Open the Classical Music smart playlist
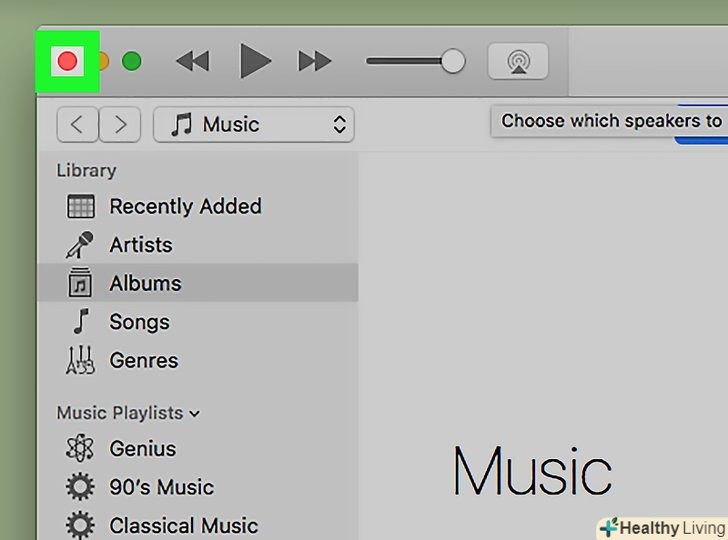 pyautogui.click(x=197, y=526)
